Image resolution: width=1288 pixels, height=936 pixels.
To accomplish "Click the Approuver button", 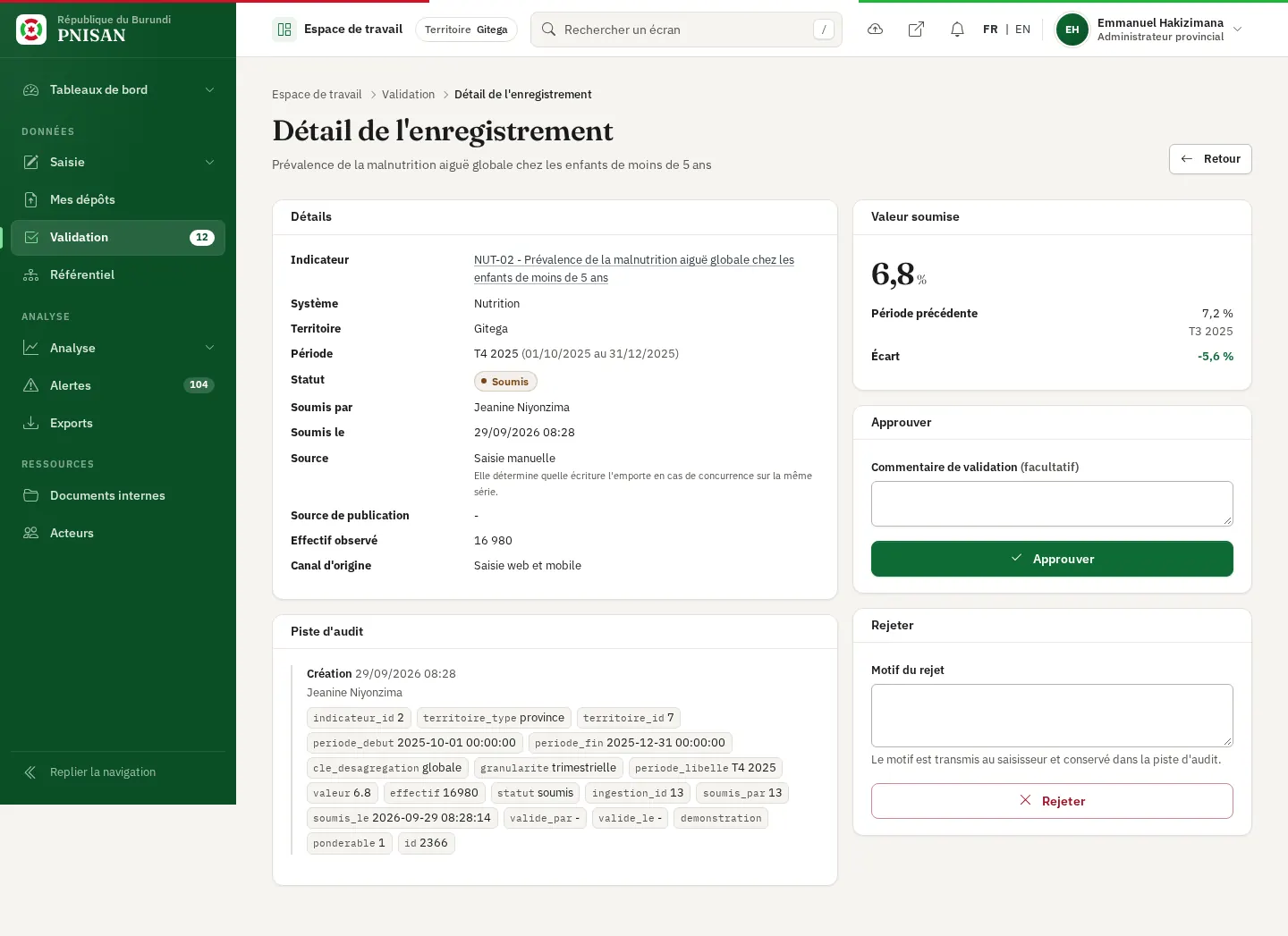I will pos(1052,559).
